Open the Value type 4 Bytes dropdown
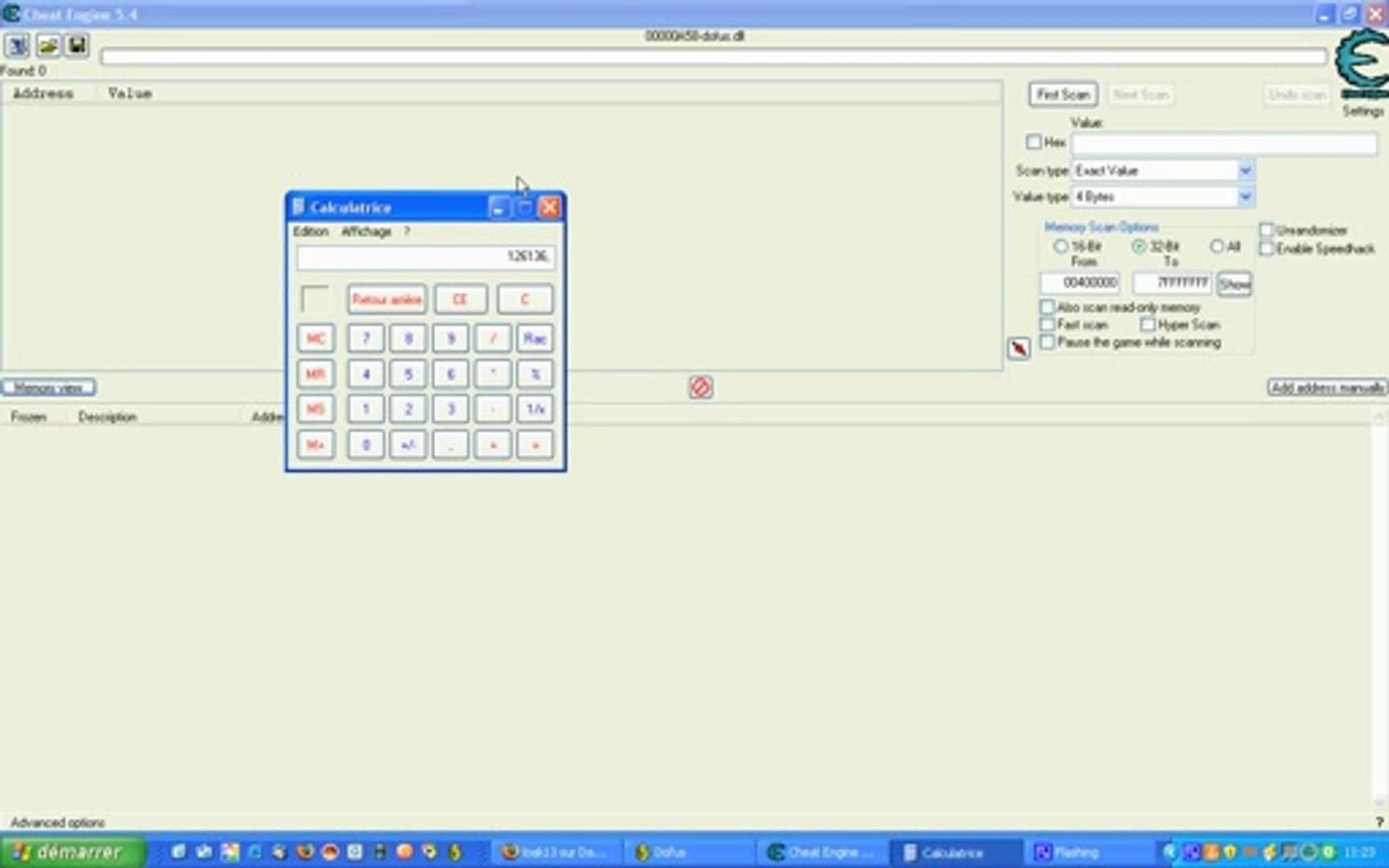 (x=1163, y=197)
